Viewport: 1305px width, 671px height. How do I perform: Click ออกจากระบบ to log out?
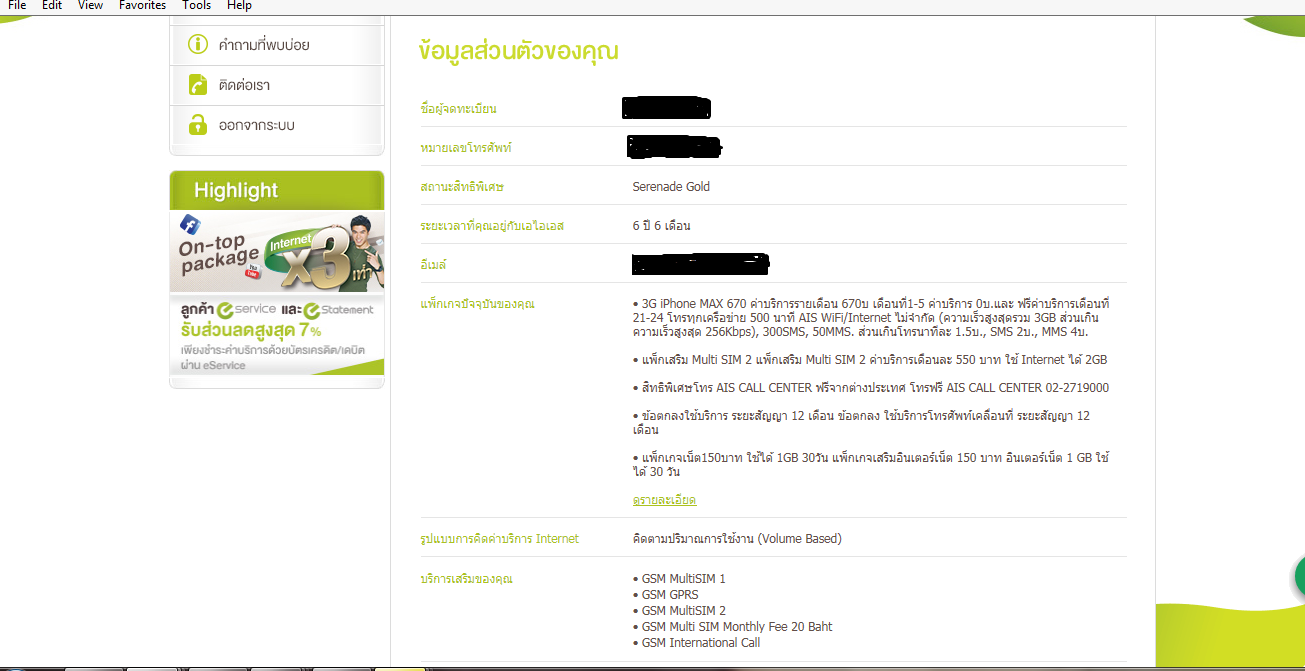point(256,125)
